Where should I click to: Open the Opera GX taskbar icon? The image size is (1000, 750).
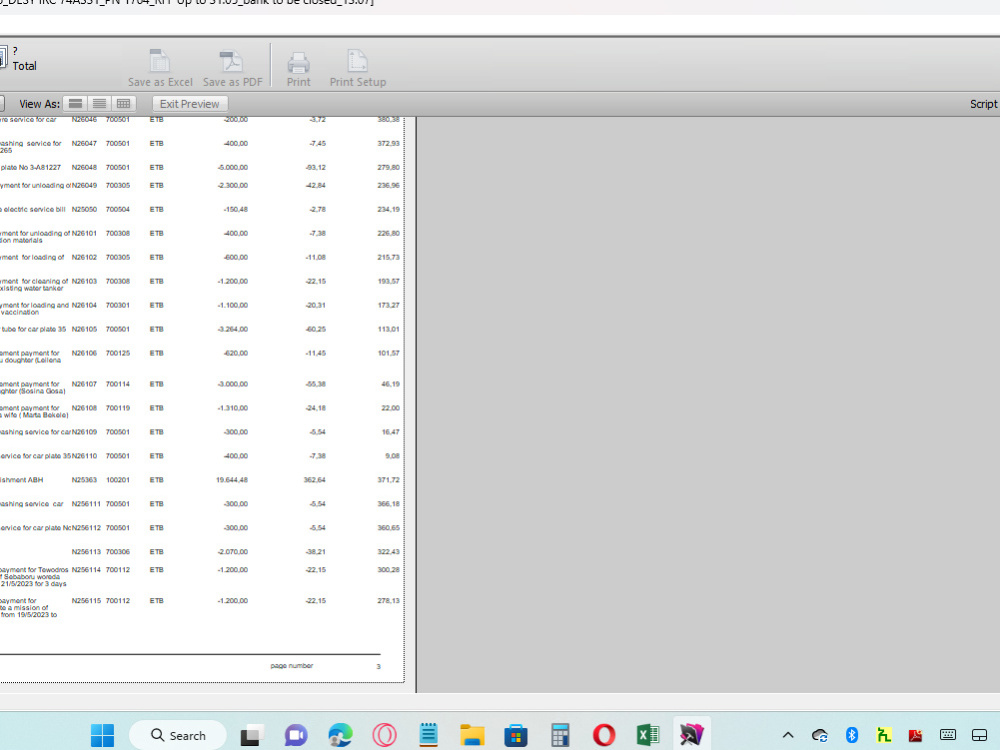[x=384, y=735]
